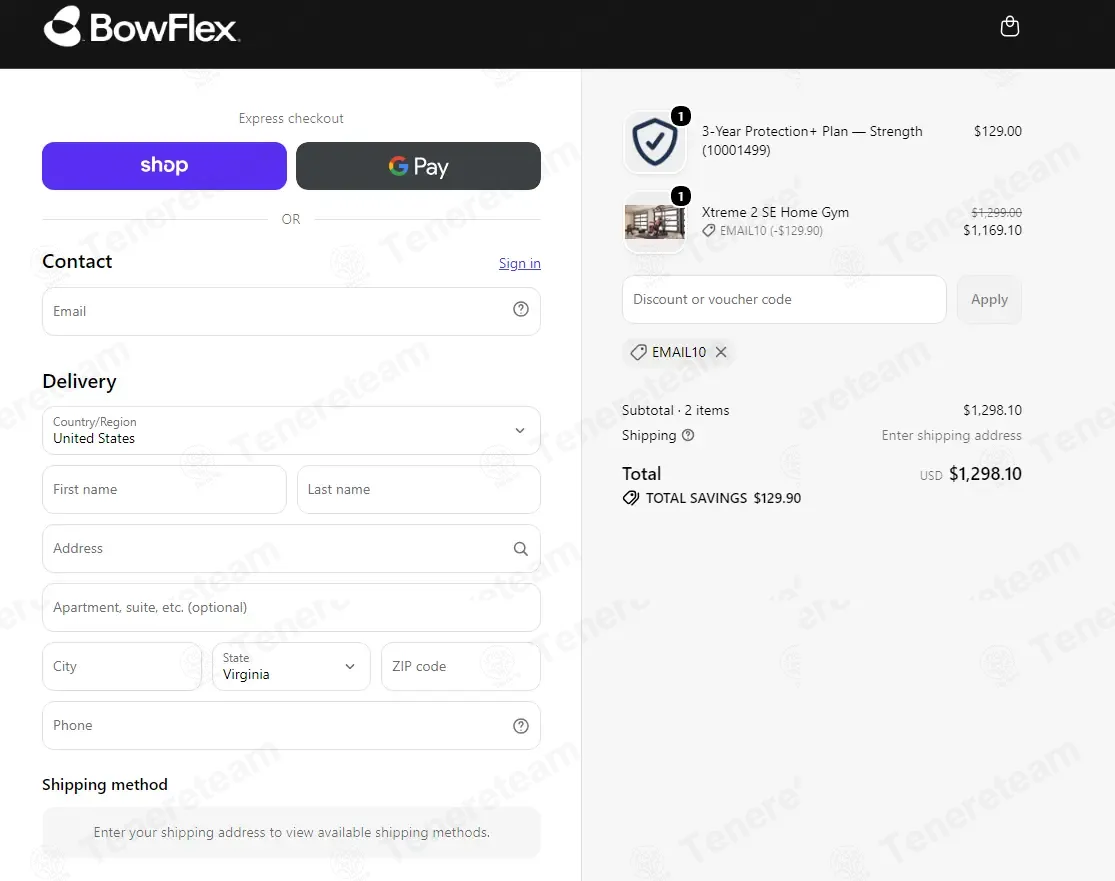The height and width of the screenshot is (881, 1115).
Task: Click the 3-Year Protection+ Plan item name
Action: coord(812,140)
